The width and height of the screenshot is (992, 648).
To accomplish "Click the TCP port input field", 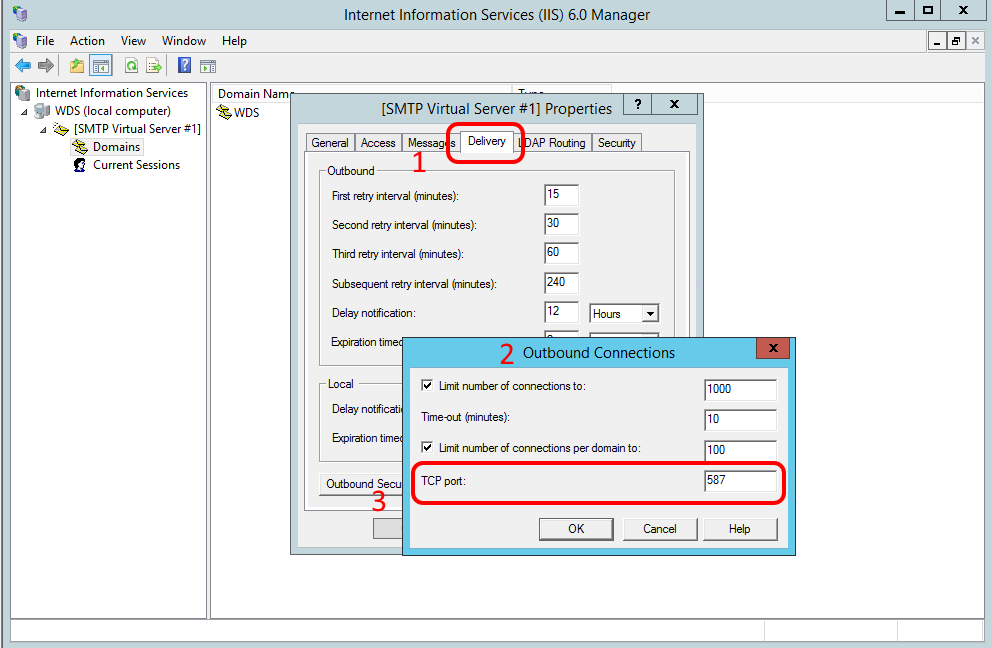I will (740, 481).
